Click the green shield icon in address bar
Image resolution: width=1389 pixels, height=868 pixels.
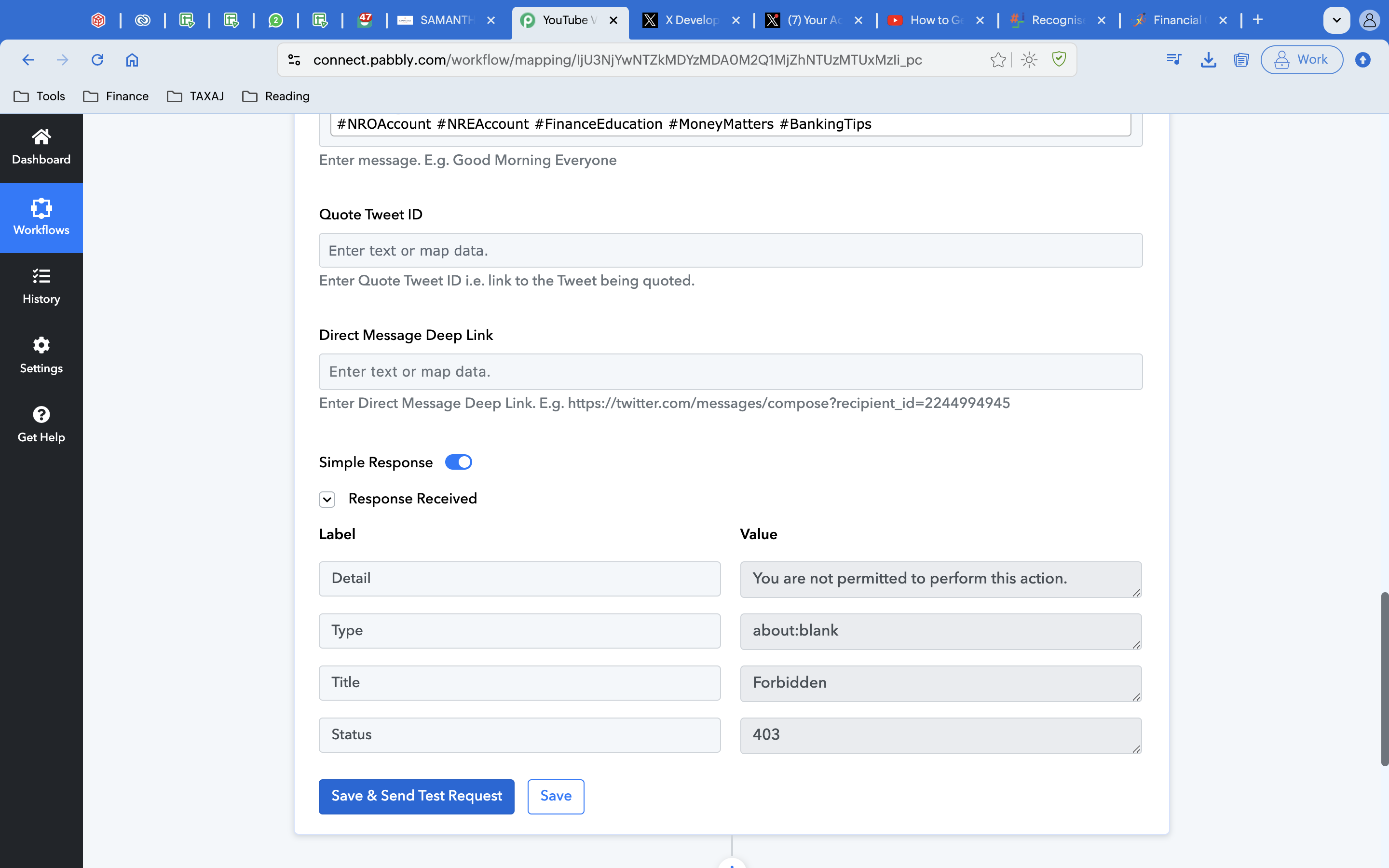pos(1059,59)
